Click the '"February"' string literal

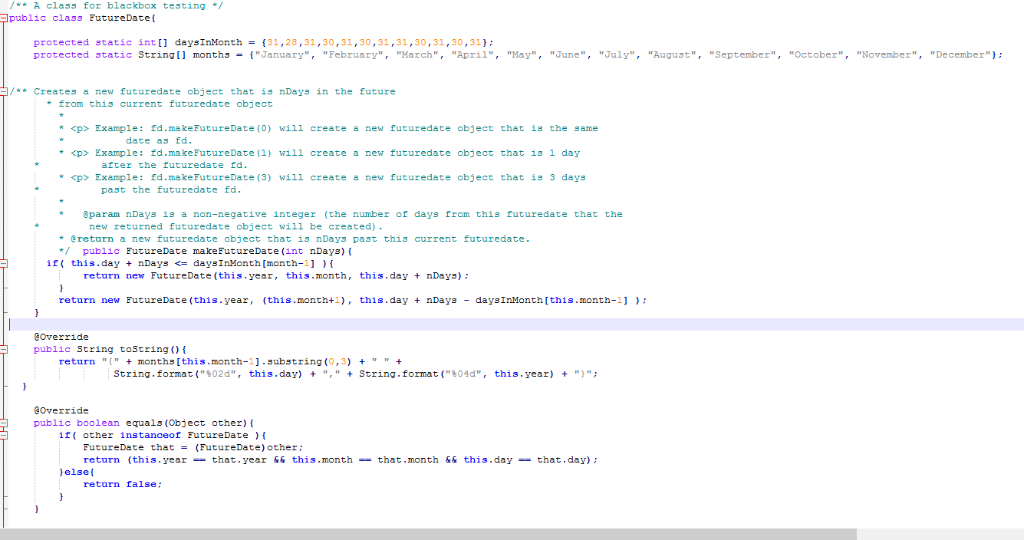pos(353,55)
